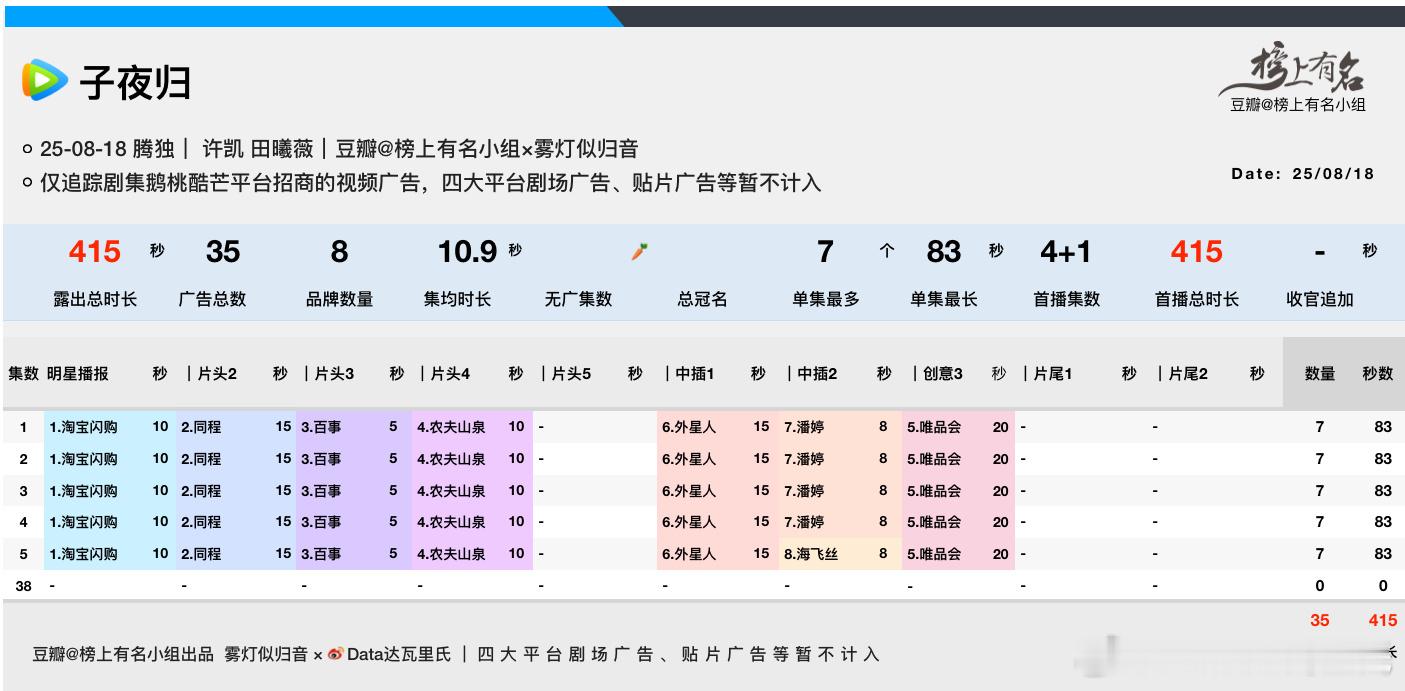Click the carrot icon above 无广集数
Viewport: 1405px width, 691px height.
tap(640, 252)
